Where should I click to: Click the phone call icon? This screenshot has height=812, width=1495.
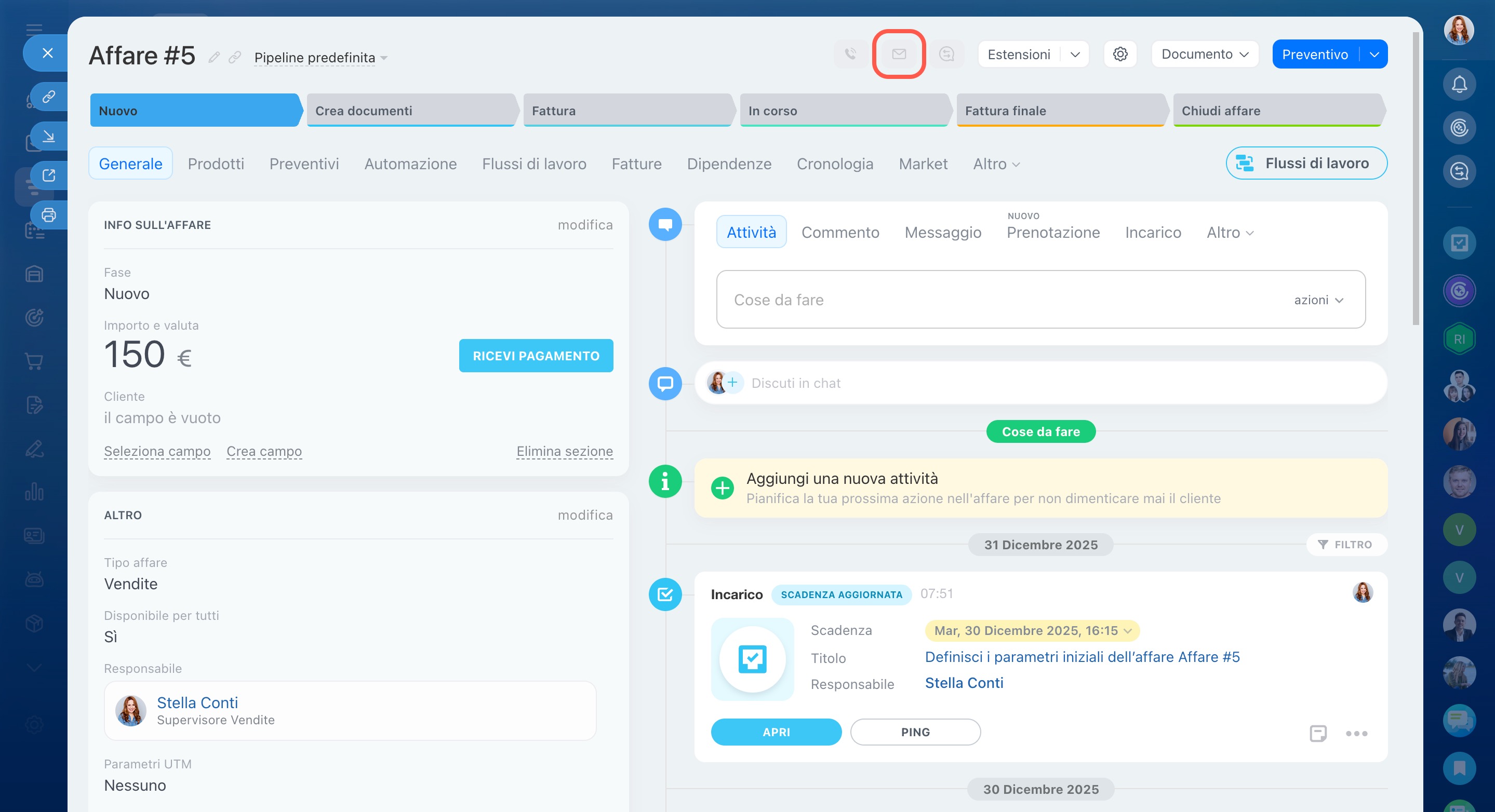(x=850, y=54)
